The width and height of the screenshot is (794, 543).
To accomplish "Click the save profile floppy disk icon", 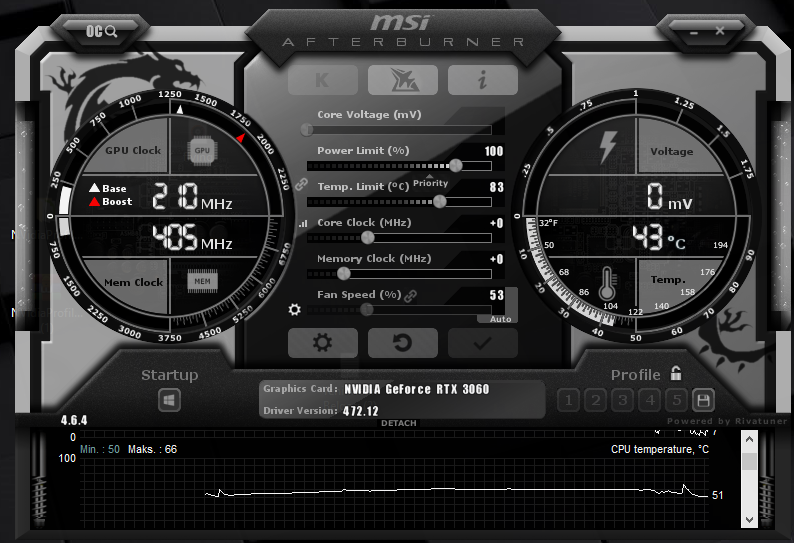I will pyautogui.click(x=703, y=401).
